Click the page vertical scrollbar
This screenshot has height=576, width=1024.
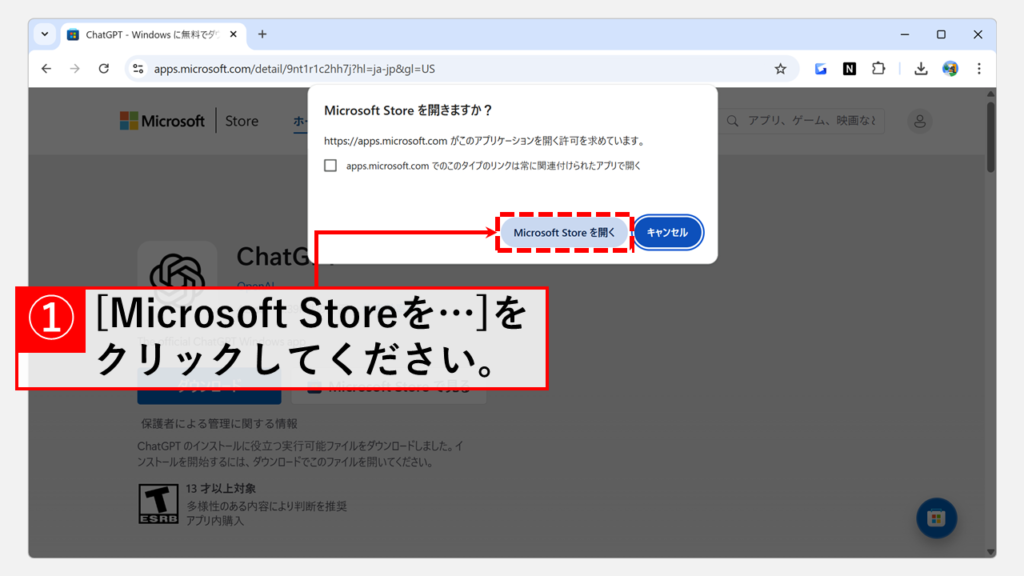[991, 137]
